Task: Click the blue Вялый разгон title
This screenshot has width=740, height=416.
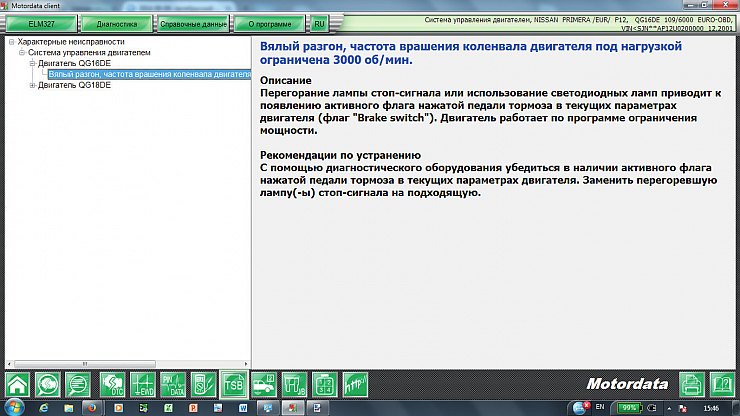Action: point(471,53)
